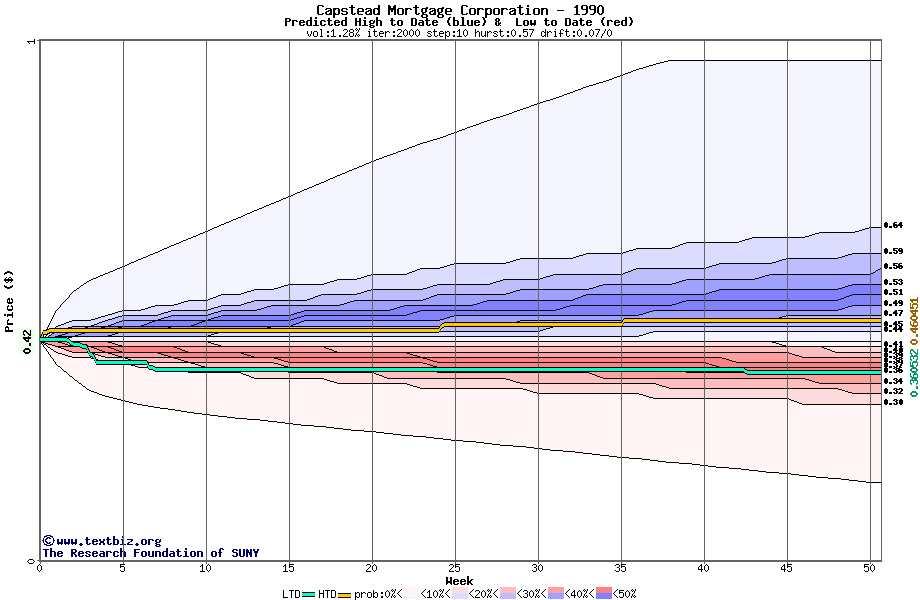
Task: Click the week 5 tick label
Action: tap(123, 568)
